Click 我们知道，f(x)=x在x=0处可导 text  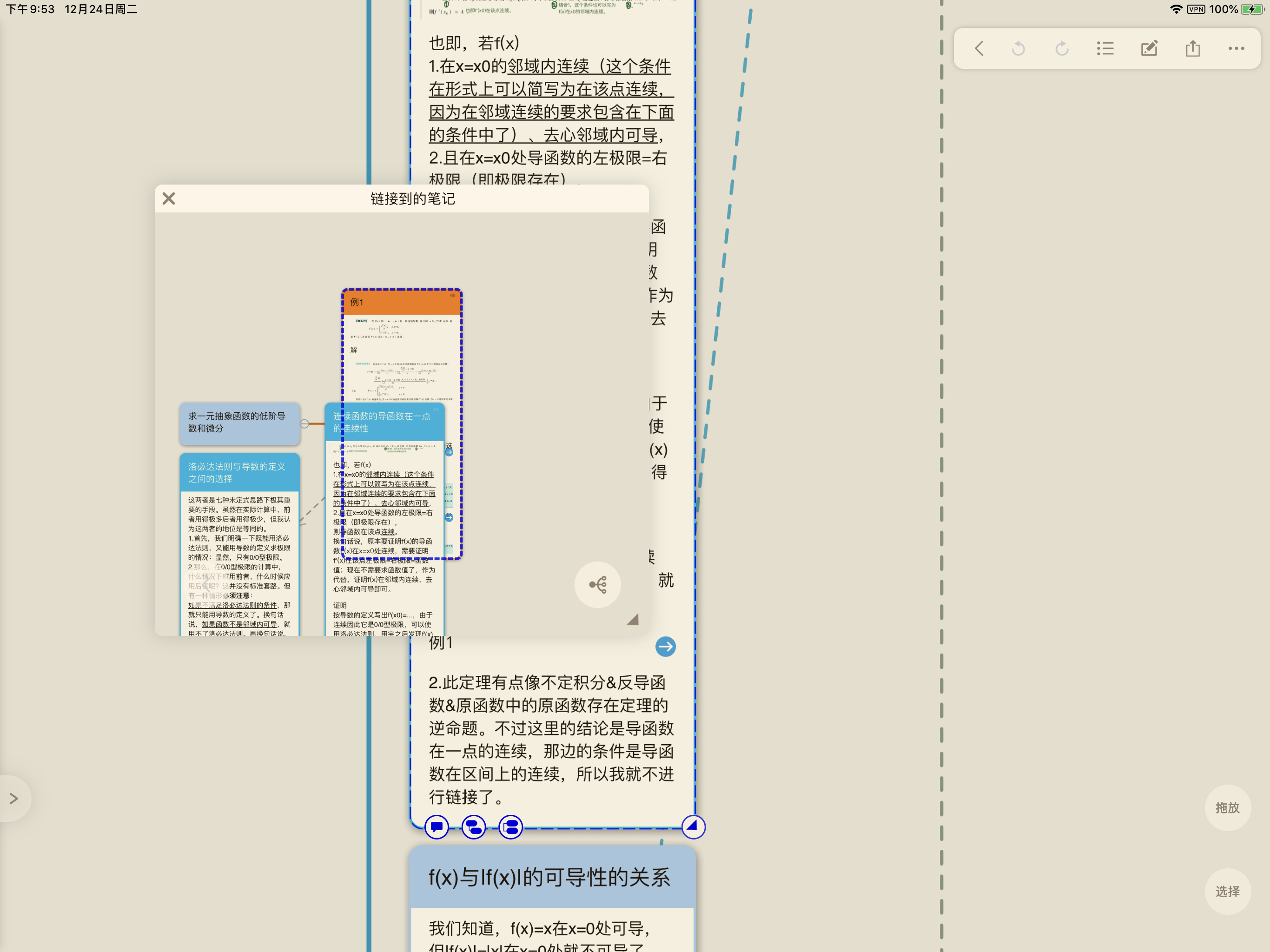539,928
